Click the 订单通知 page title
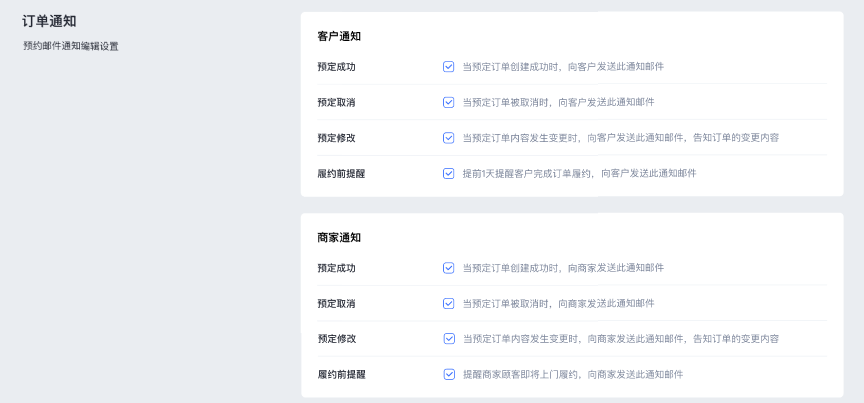 49,22
